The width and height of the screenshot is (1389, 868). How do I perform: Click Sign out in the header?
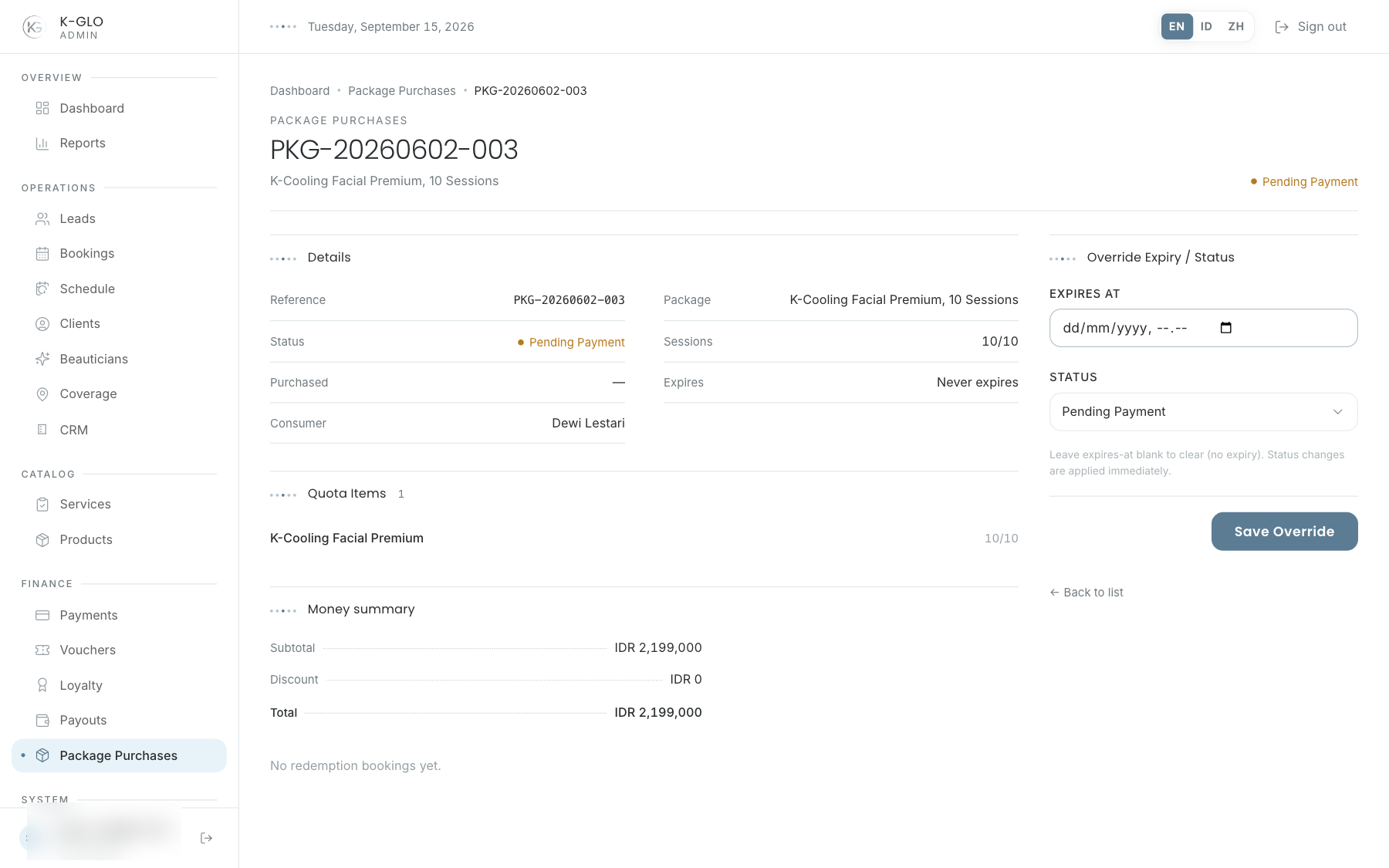click(1310, 27)
